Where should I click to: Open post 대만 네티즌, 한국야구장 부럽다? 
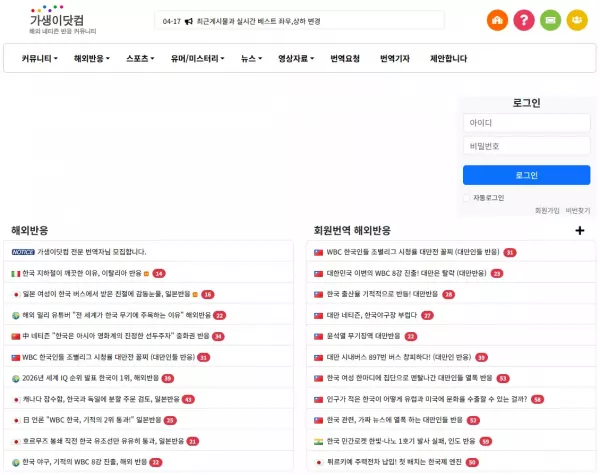[x=372, y=315]
